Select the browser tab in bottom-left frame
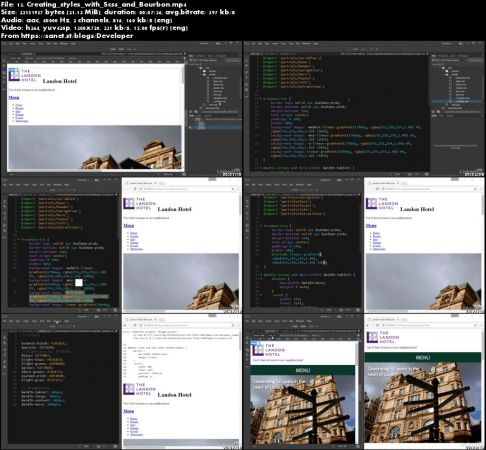This screenshot has width=486, height=450. point(140,319)
